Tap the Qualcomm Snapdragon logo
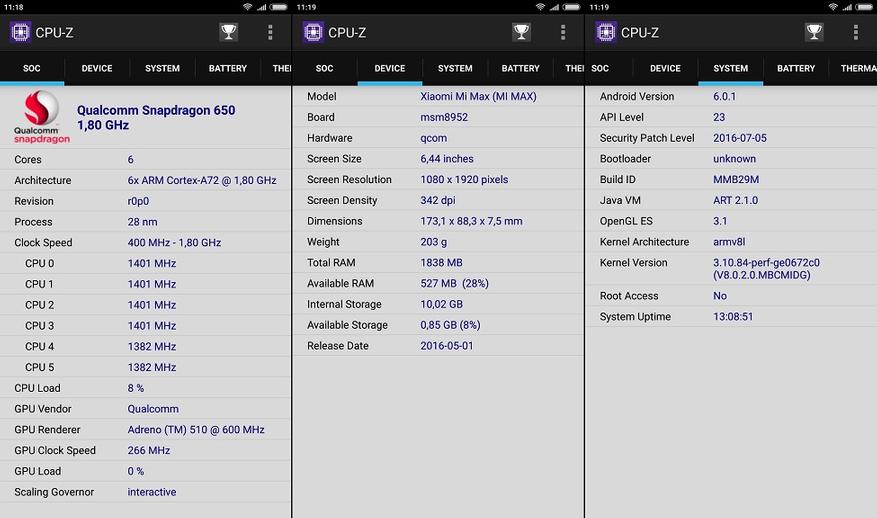 42,117
